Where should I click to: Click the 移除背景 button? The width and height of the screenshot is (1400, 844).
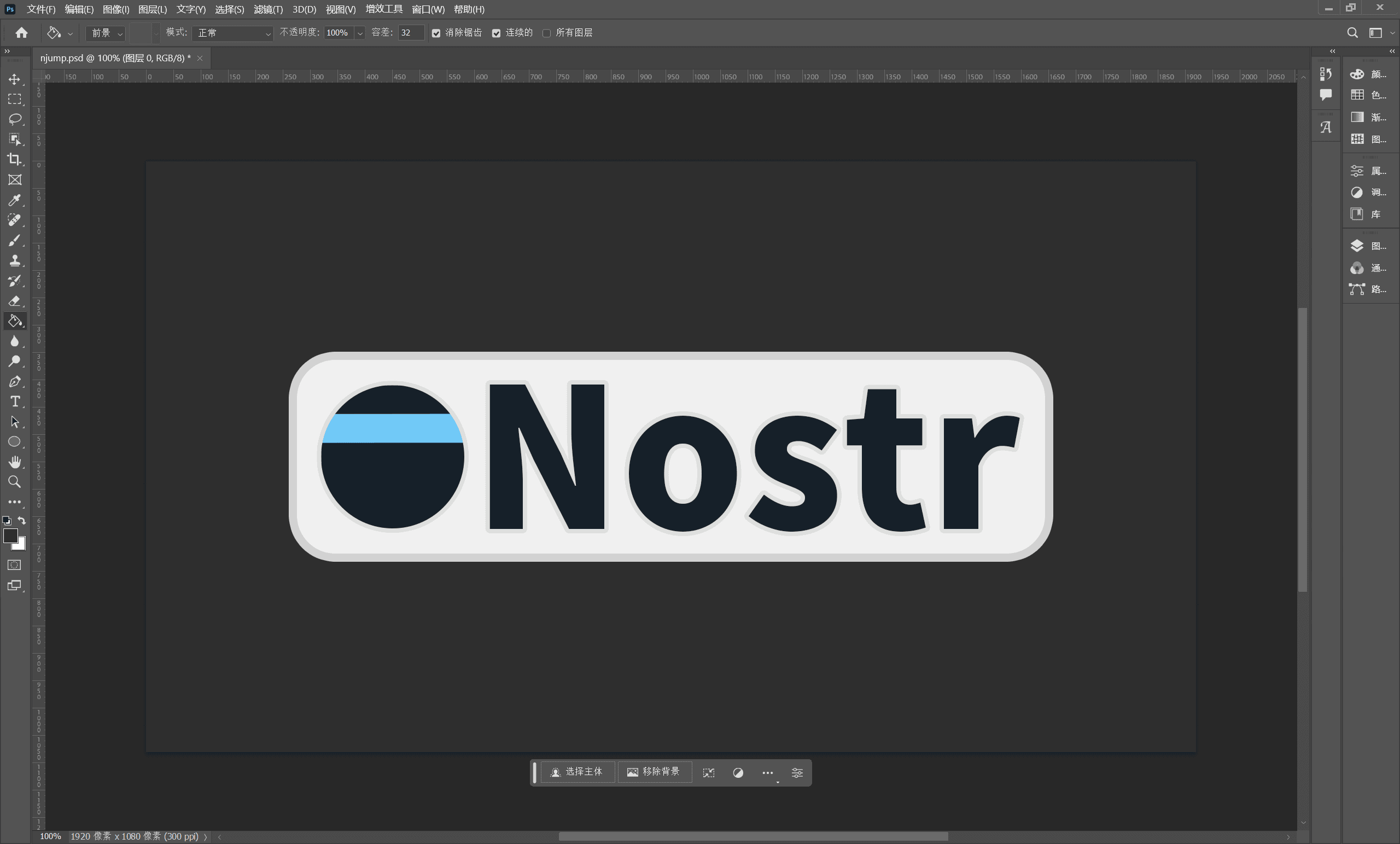654,772
